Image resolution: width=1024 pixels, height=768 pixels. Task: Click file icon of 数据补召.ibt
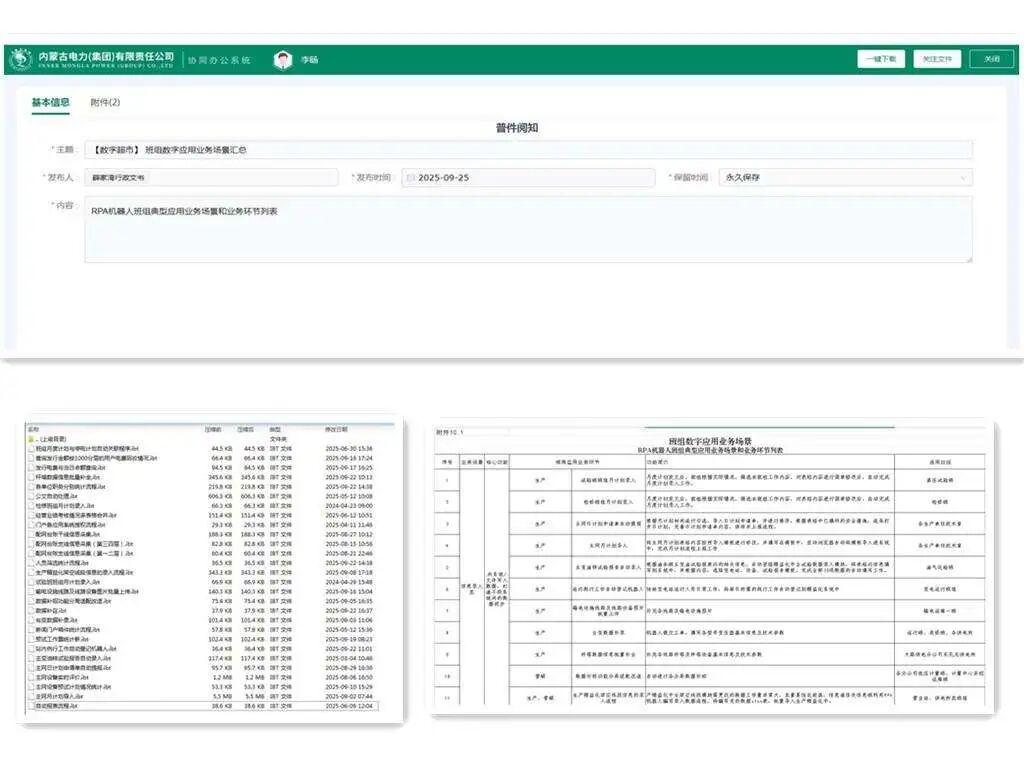coord(30,609)
